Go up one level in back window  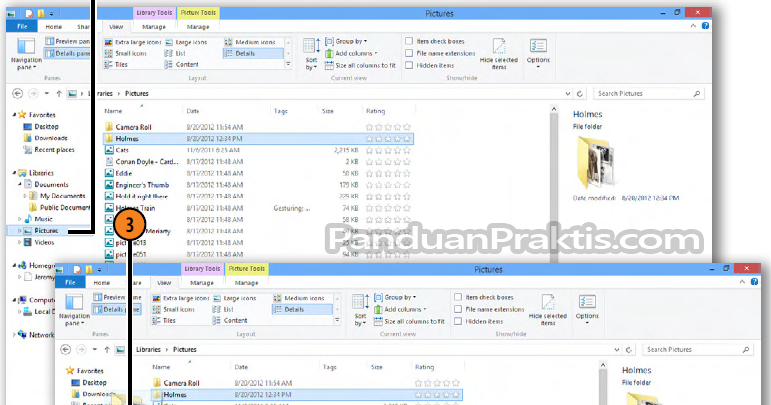pyautogui.click(x=59, y=93)
